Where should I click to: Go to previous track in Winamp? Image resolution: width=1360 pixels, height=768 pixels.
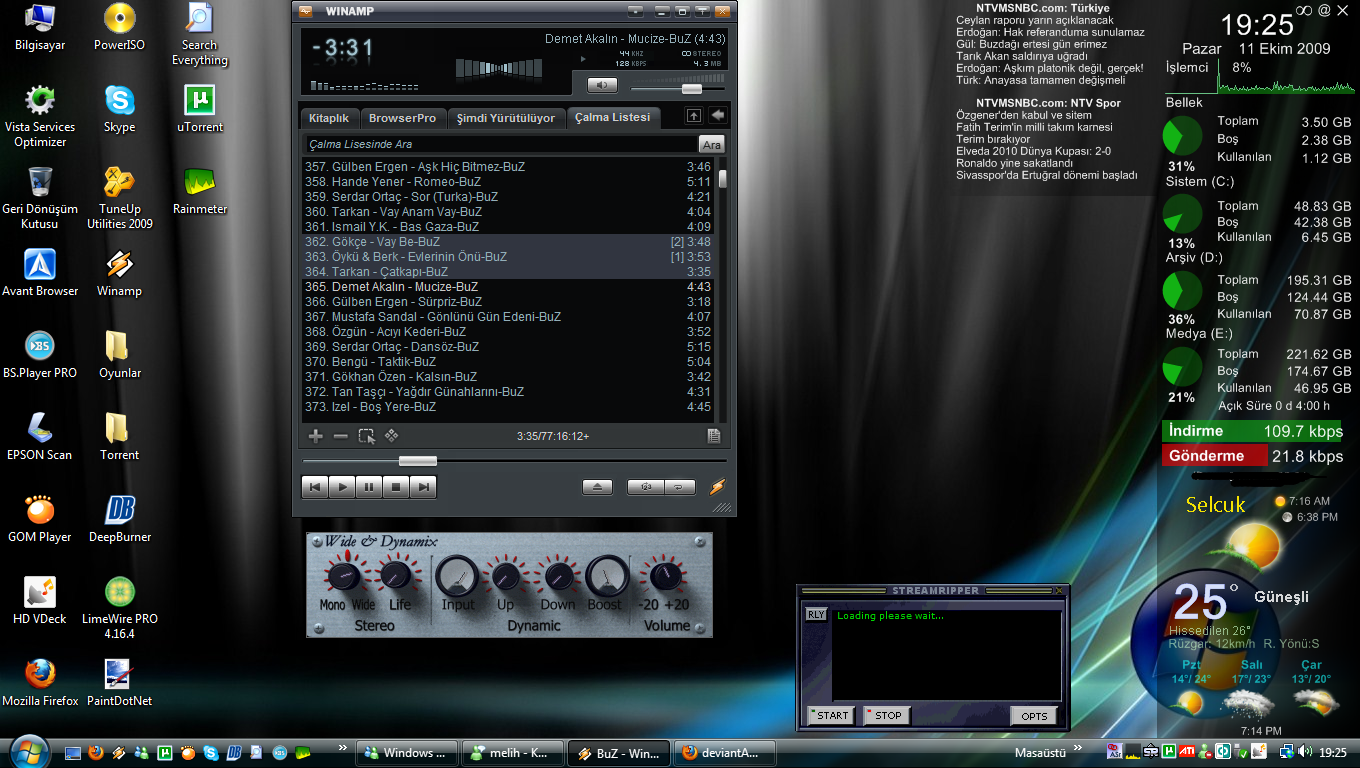tap(315, 487)
